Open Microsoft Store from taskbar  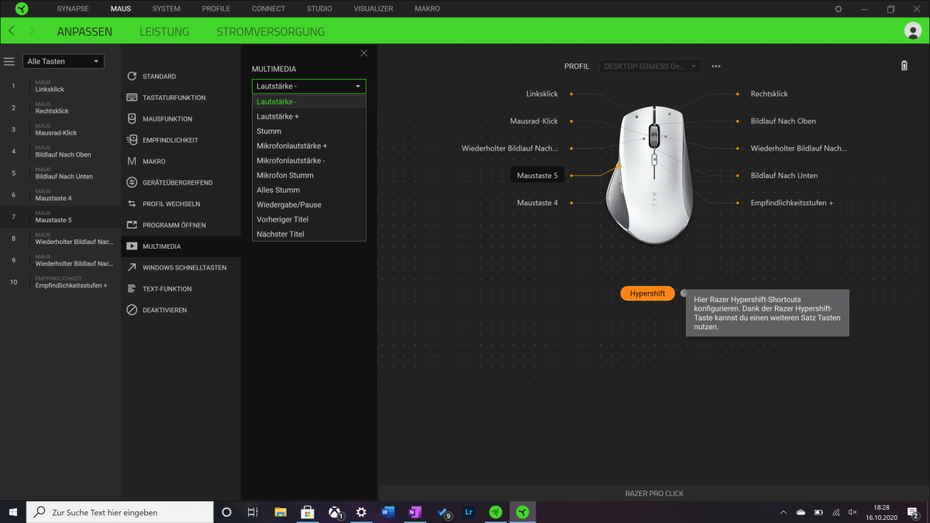[307, 512]
